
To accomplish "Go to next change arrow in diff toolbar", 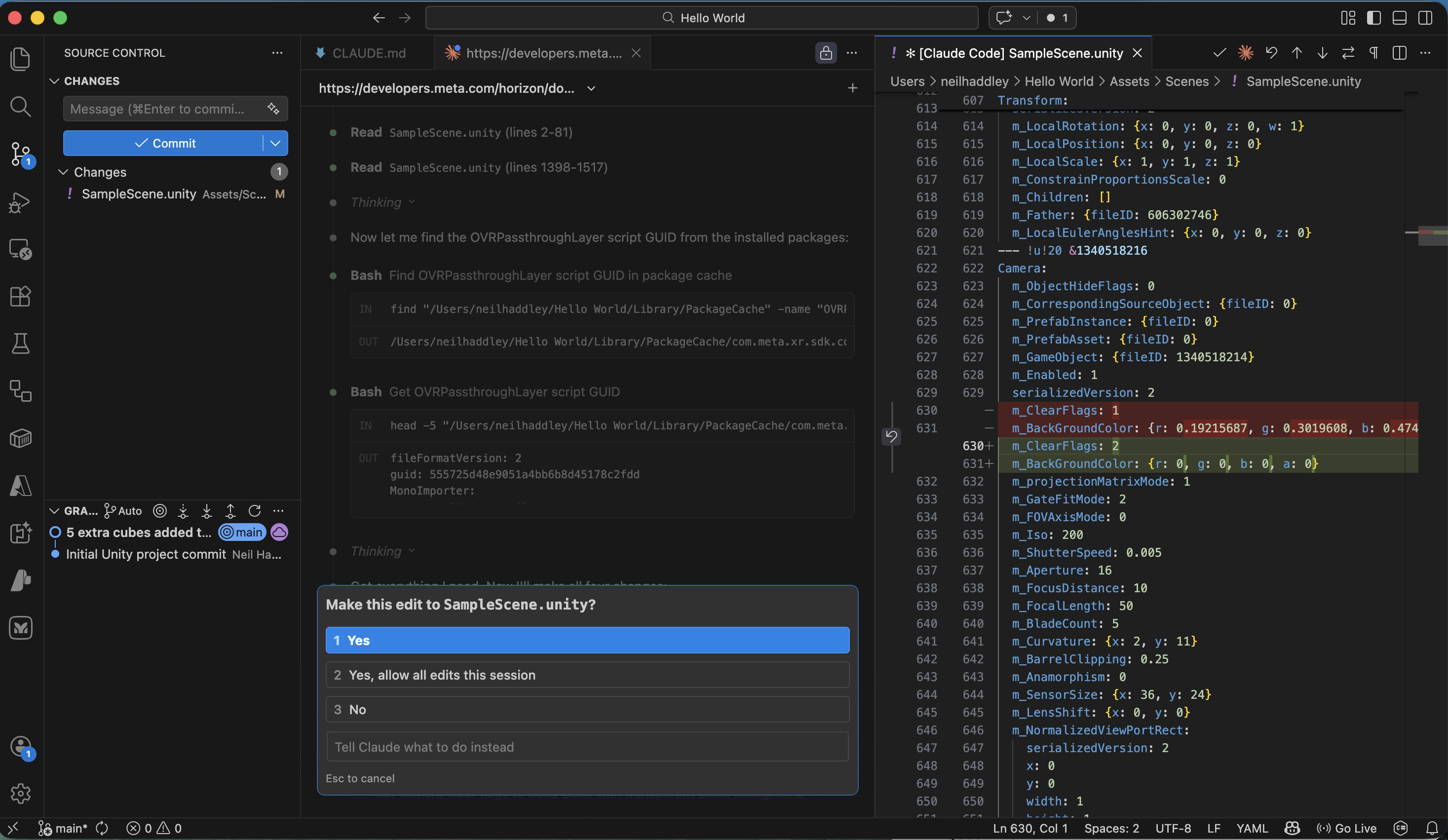I will [1322, 53].
